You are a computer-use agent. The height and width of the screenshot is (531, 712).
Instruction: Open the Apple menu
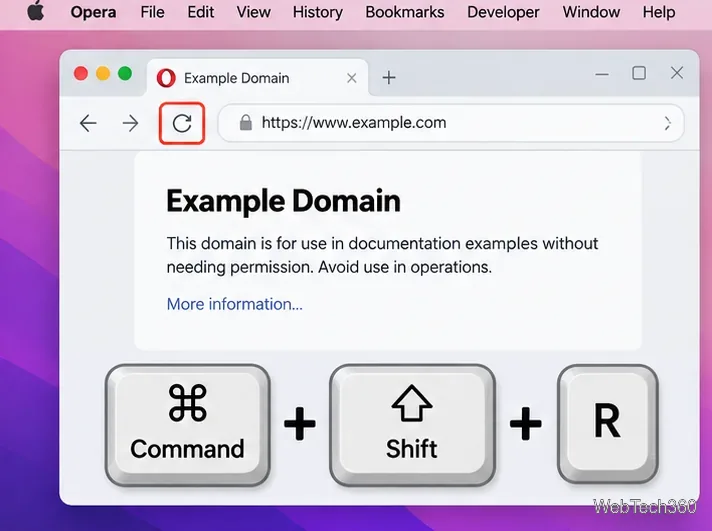(36, 11)
